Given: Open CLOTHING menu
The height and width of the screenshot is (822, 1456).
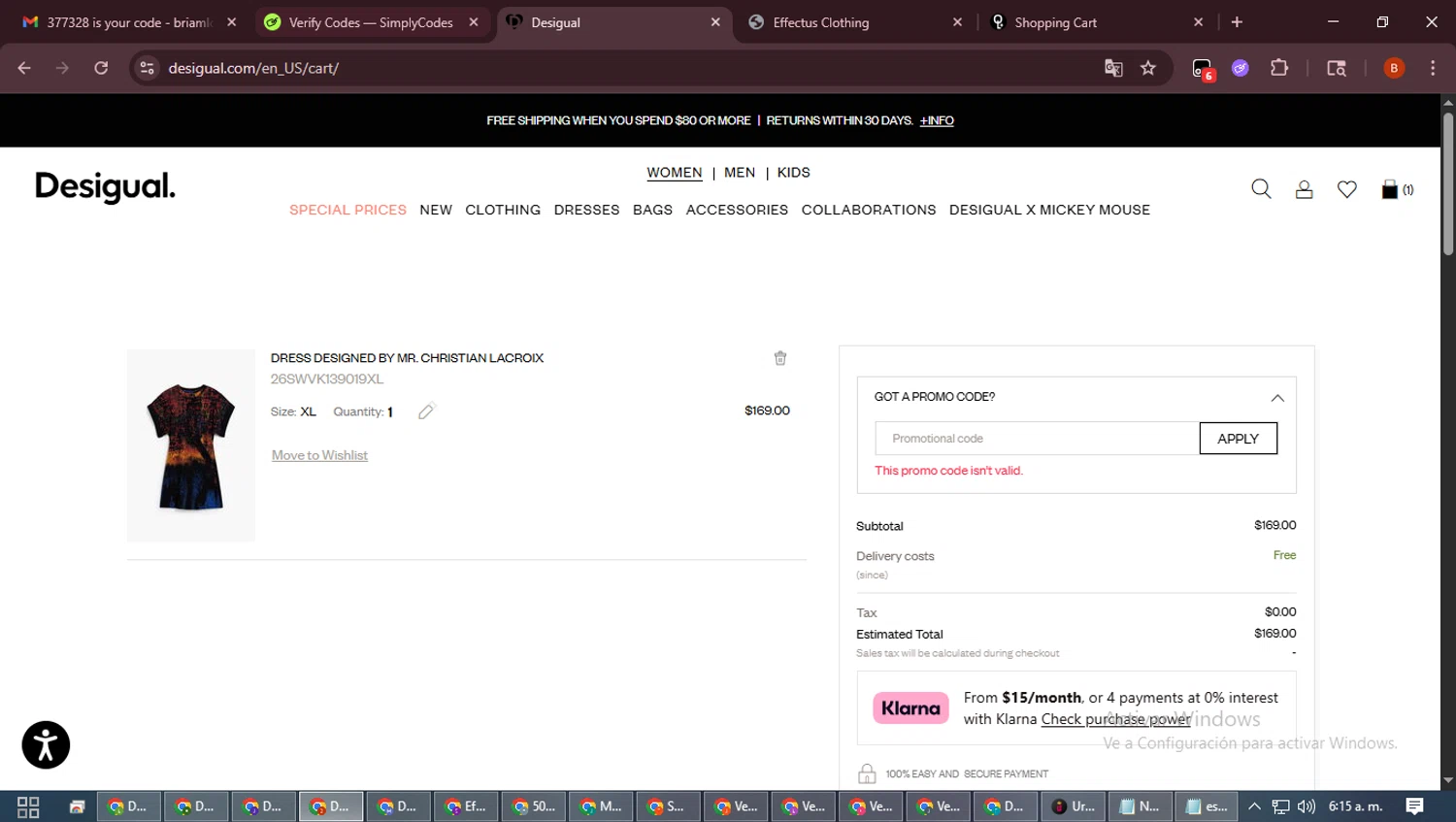Looking at the screenshot, I should tap(503, 210).
